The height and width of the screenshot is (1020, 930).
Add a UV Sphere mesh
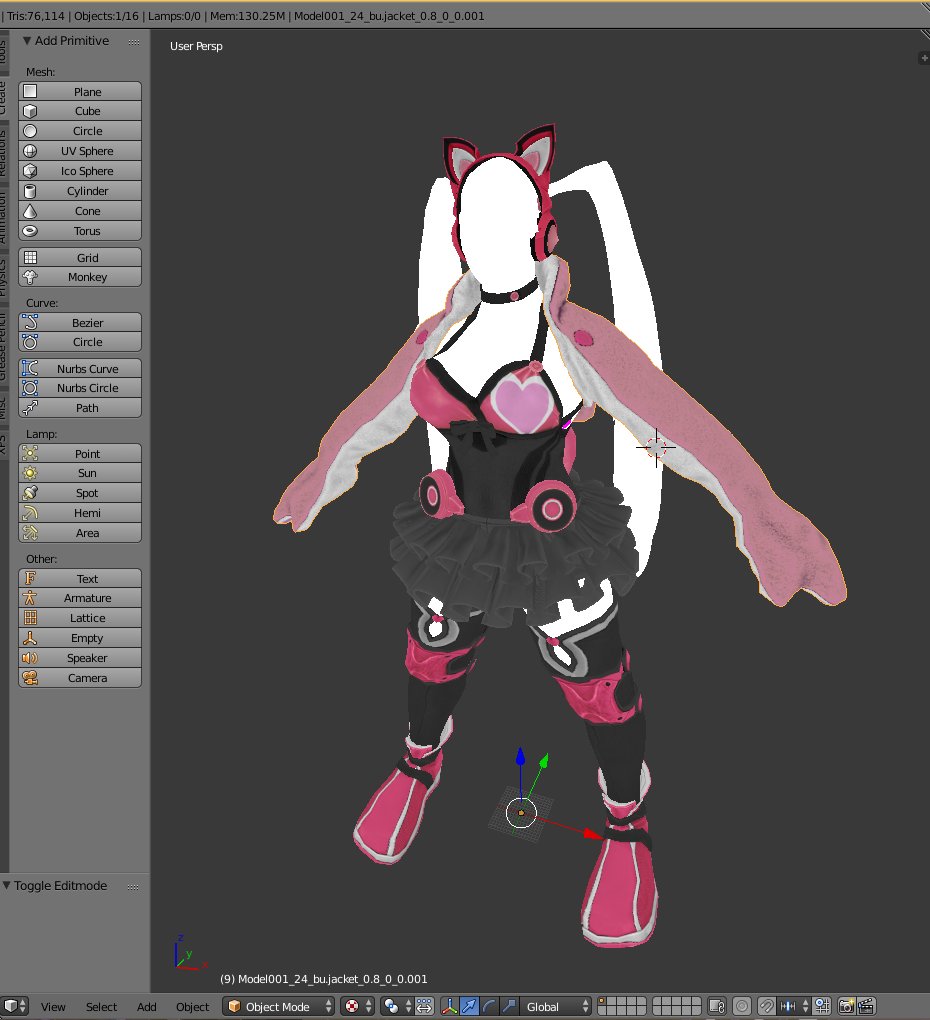(x=80, y=151)
